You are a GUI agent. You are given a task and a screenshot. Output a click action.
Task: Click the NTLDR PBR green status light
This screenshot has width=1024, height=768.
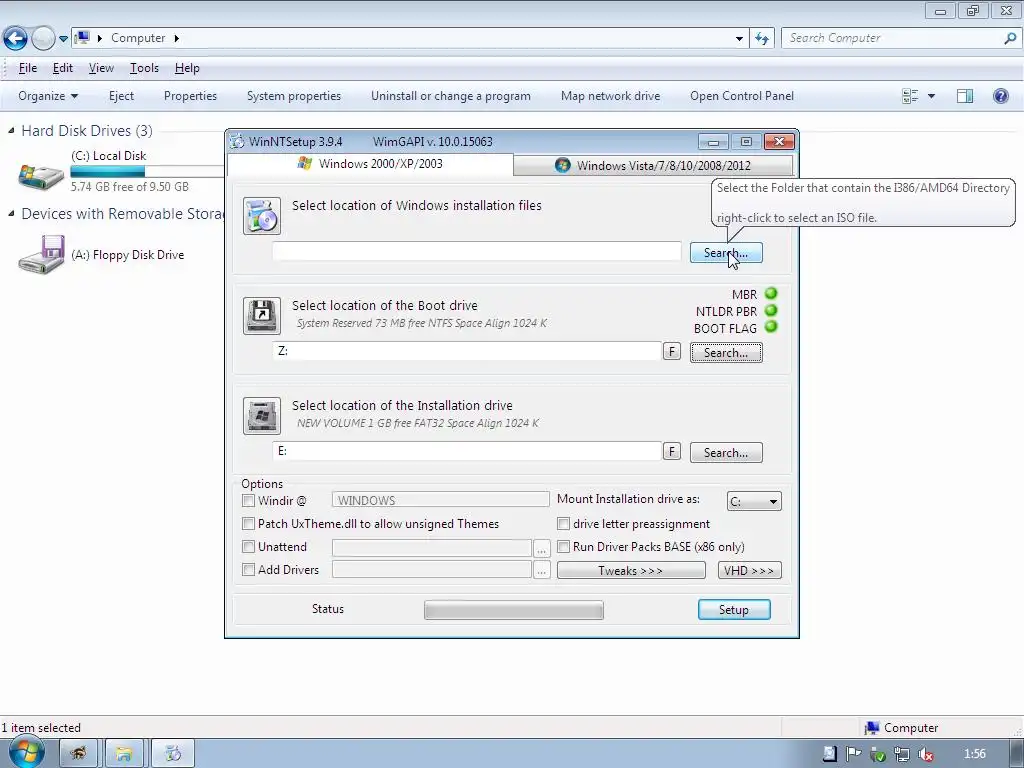coord(771,310)
